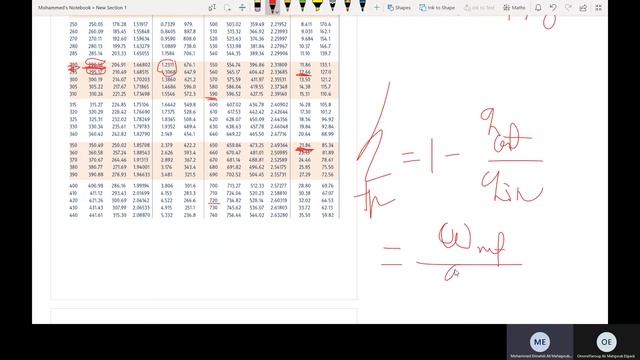Screen dimensions: 640x360
Task: Enter full screen mode
Action: pos(598,7)
